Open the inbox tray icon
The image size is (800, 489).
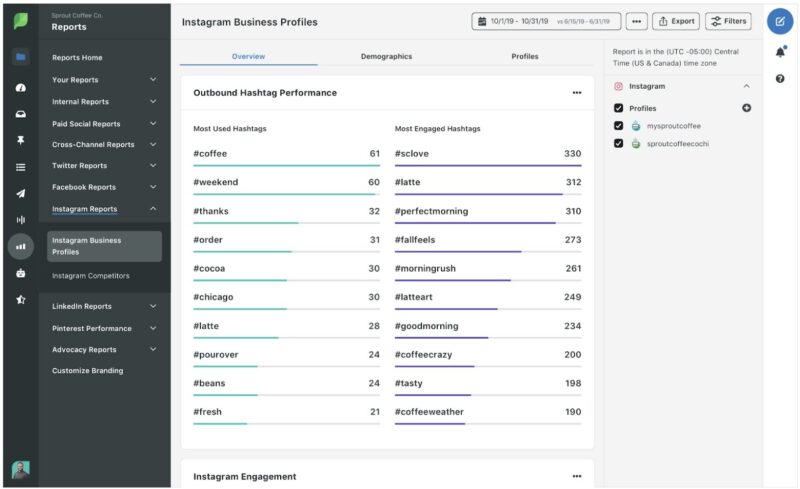(21, 114)
